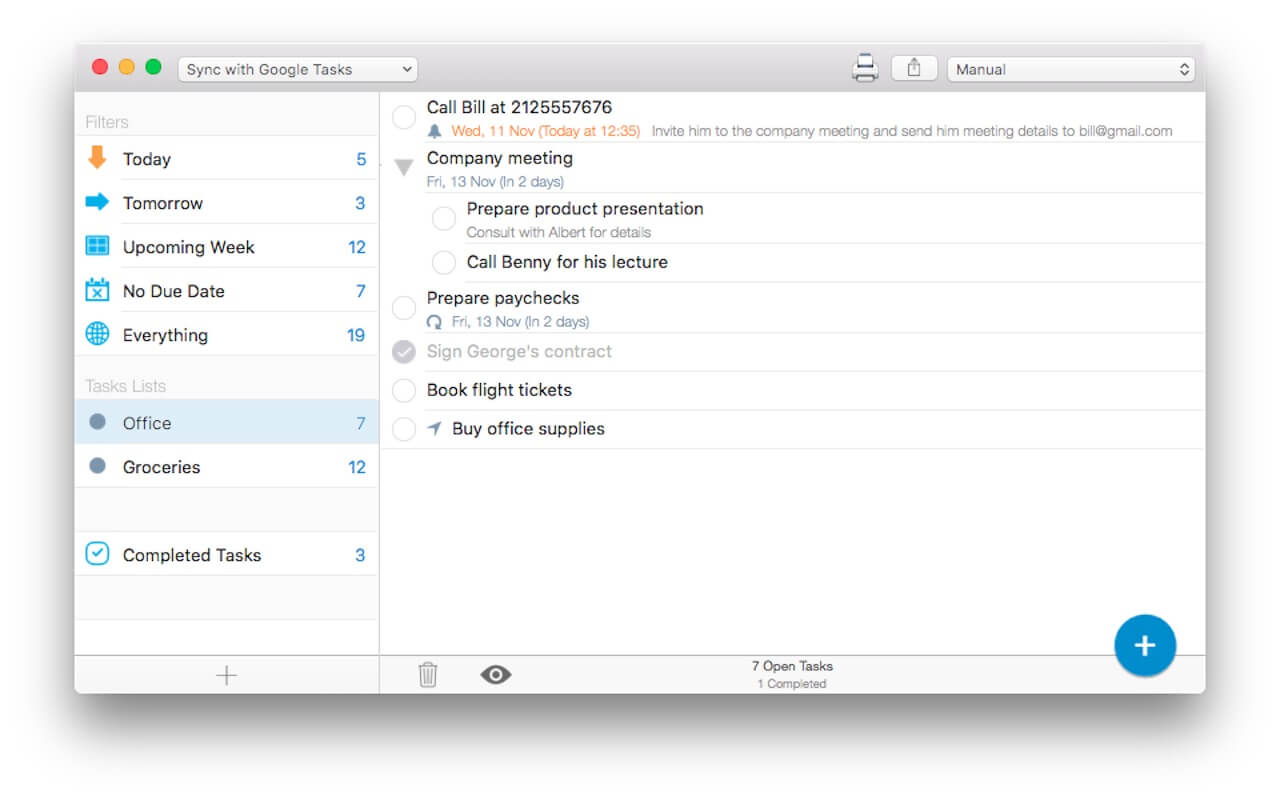Click the repeat icon under Prepare paychecks

coord(434,322)
